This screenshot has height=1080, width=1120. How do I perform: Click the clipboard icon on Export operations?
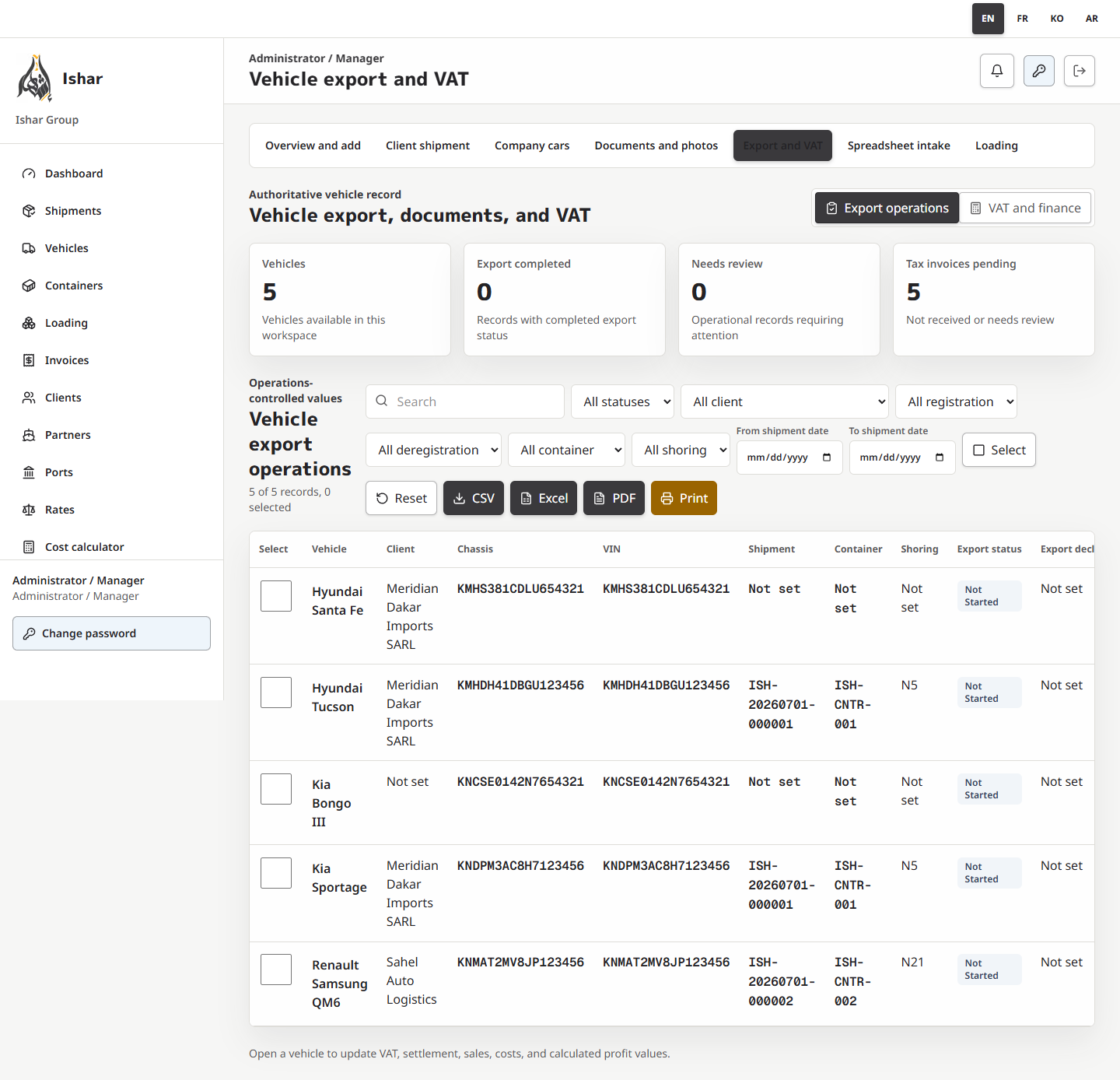[x=832, y=209]
